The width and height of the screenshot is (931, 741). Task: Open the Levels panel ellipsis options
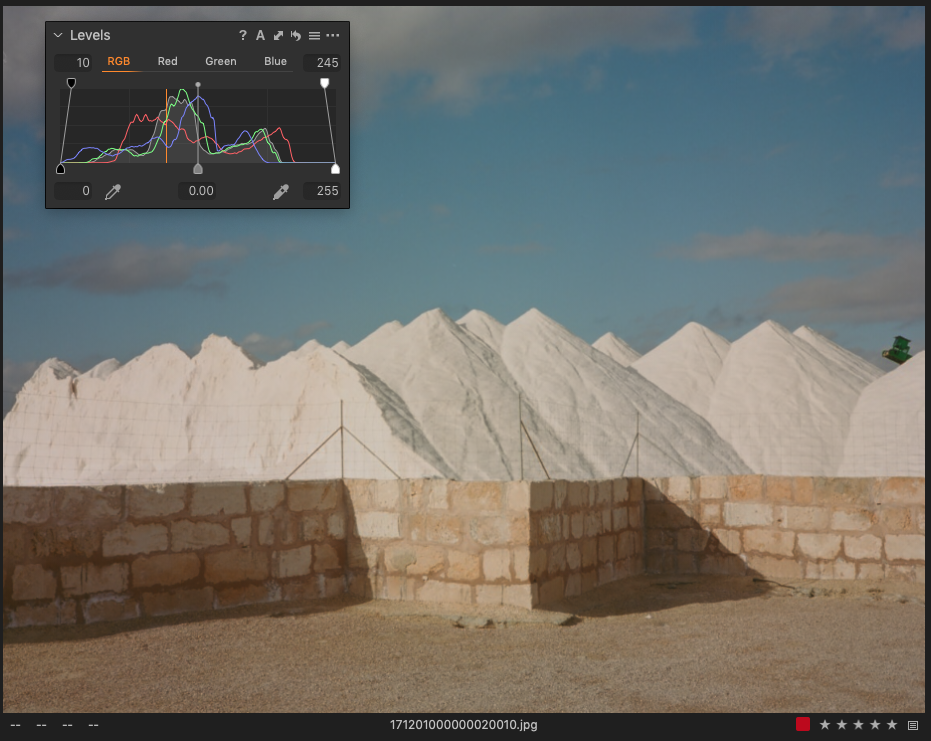[332, 35]
